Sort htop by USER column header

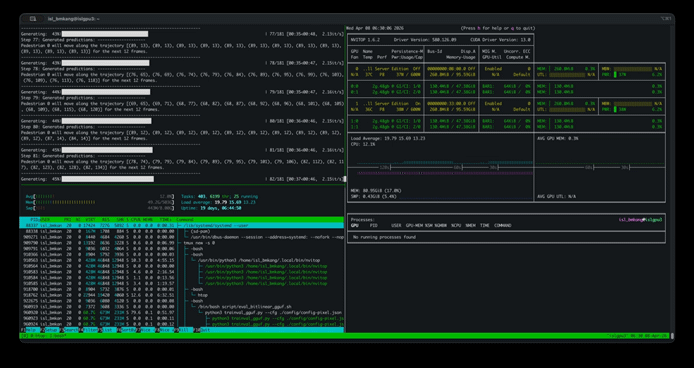45,219
